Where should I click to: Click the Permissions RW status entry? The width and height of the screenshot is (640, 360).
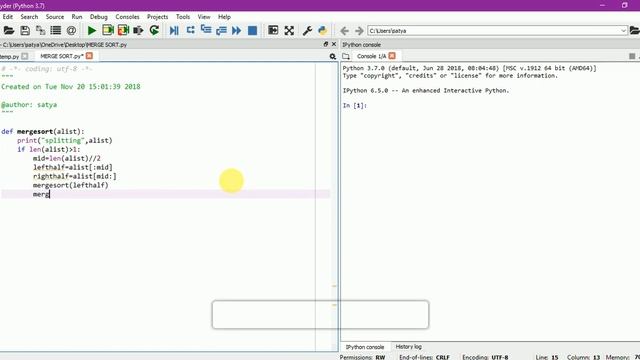pyautogui.click(x=362, y=357)
